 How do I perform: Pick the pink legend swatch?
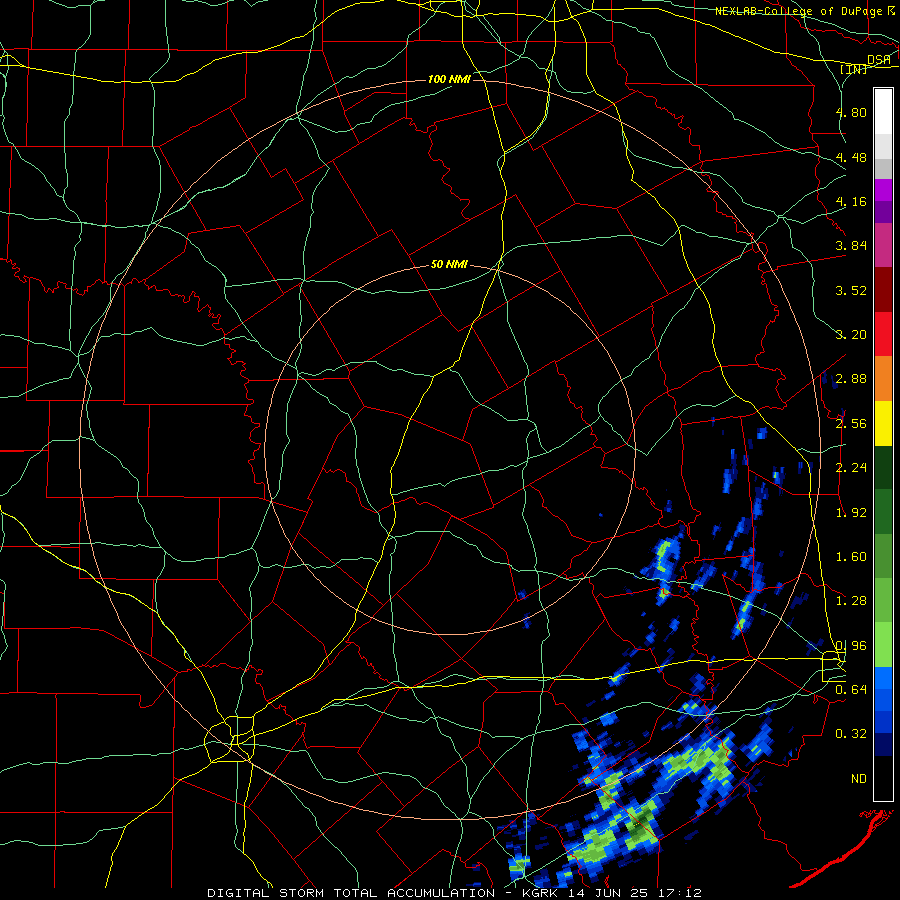[x=883, y=246]
